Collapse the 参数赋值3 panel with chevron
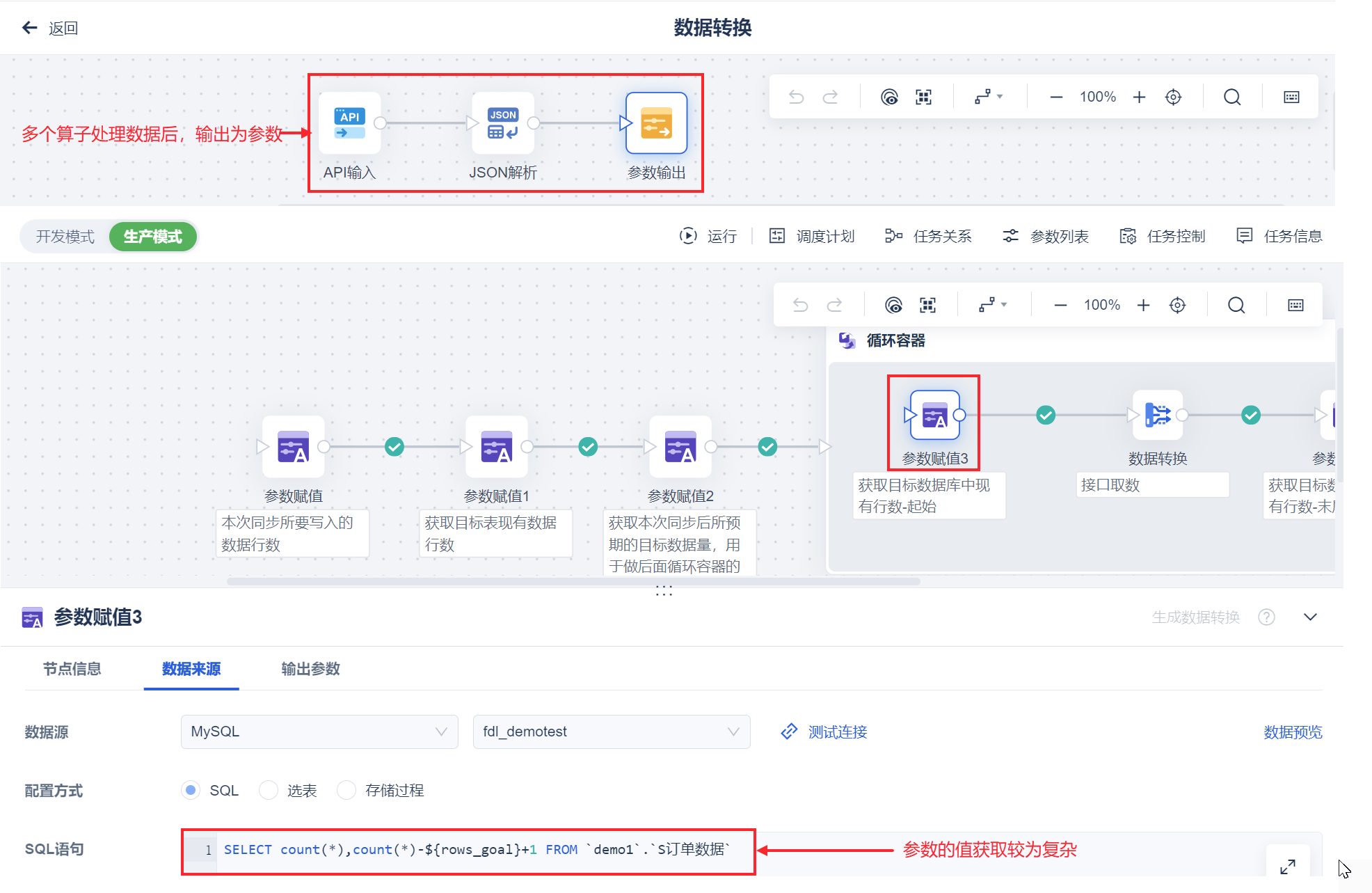The height and width of the screenshot is (893, 1372). pyautogui.click(x=1310, y=617)
